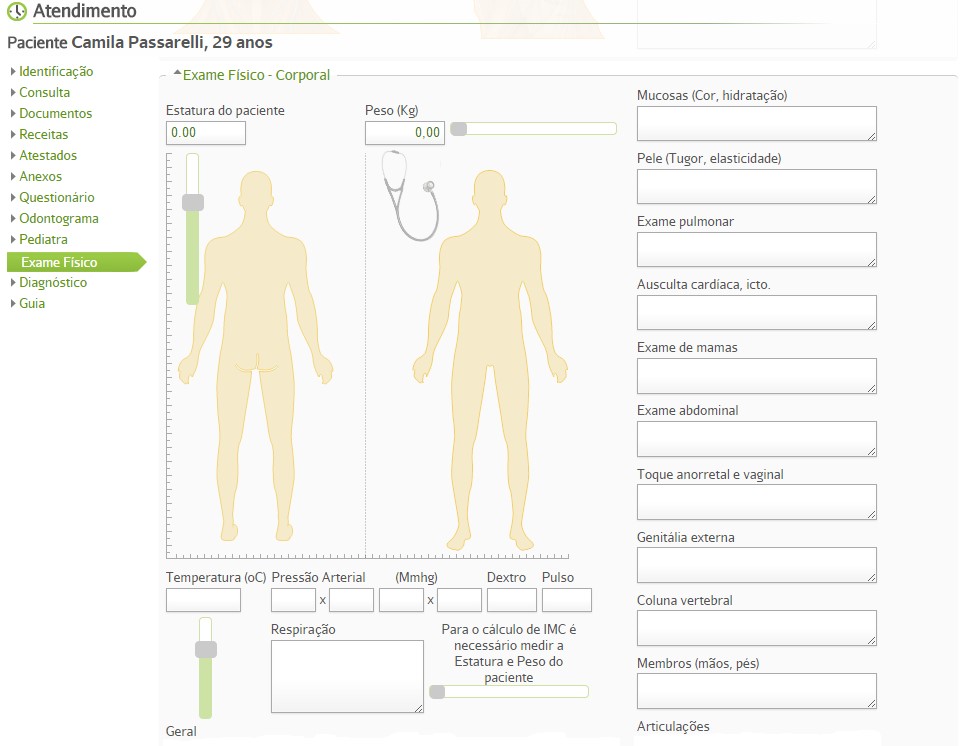Select the back-view body figure

[256, 356]
